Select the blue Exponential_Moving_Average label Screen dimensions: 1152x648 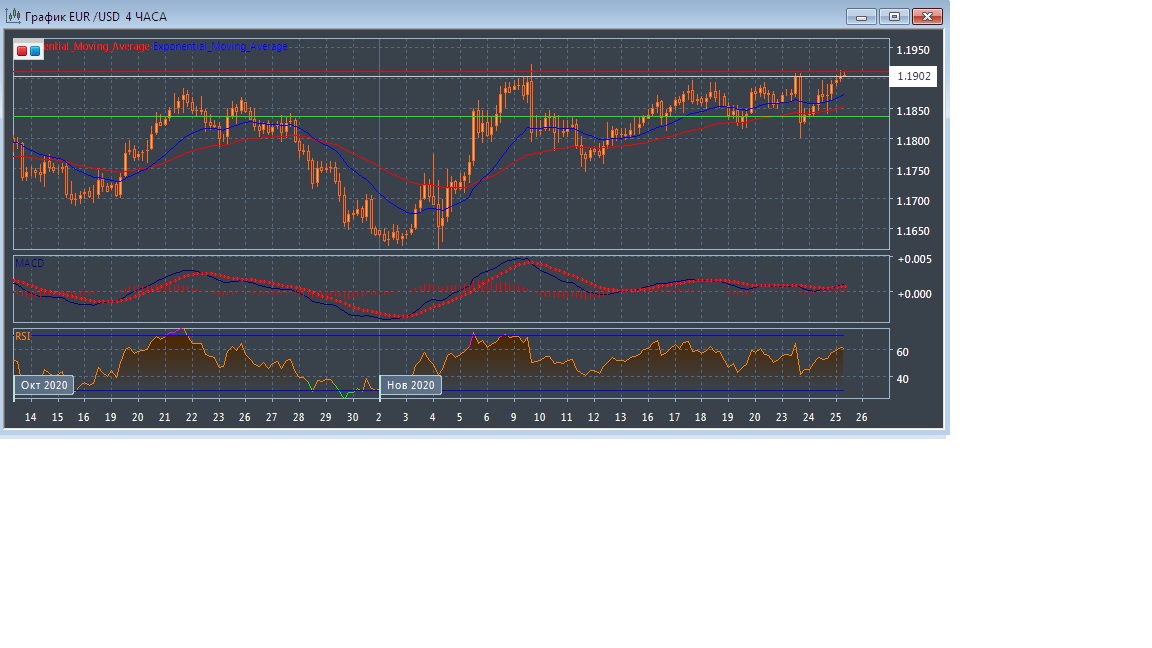coord(220,47)
